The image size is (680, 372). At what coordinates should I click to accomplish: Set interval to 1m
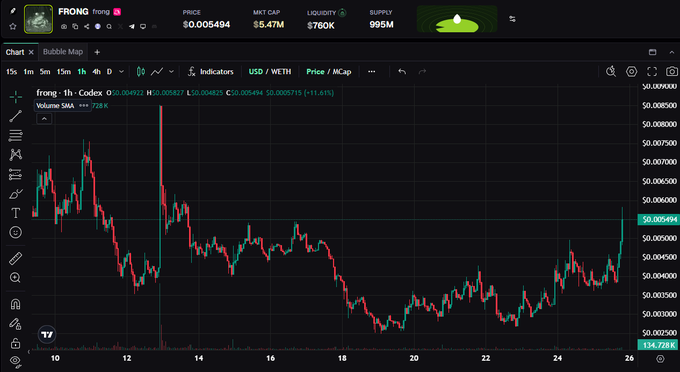click(28, 72)
